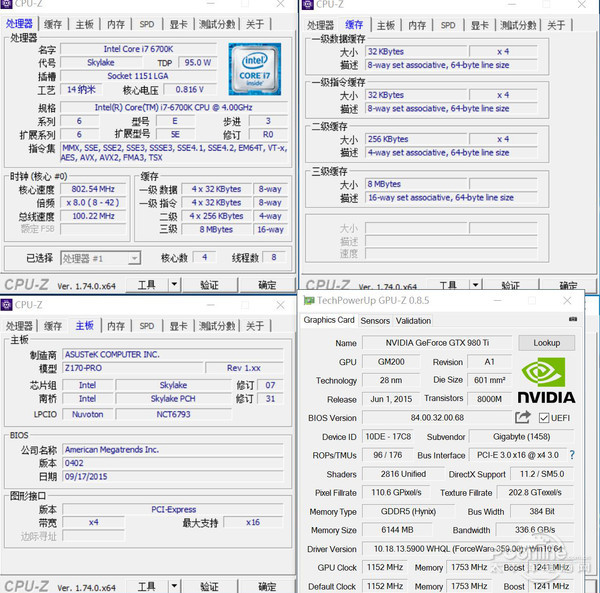The width and height of the screenshot is (600, 593).
Task: Click the CPU-Z title icon in the cache window
Action: pyautogui.click(x=308, y=4)
